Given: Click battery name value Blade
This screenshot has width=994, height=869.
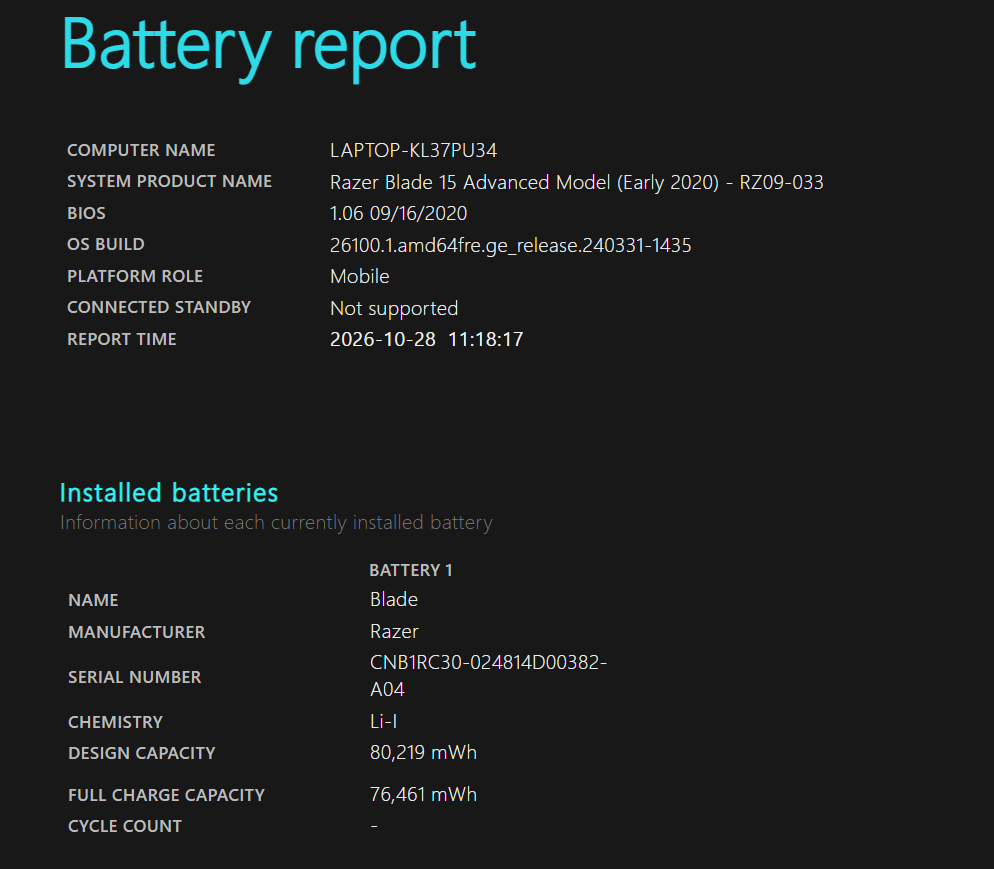Looking at the screenshot, I should pyautogui.click(x=394, y=600).
